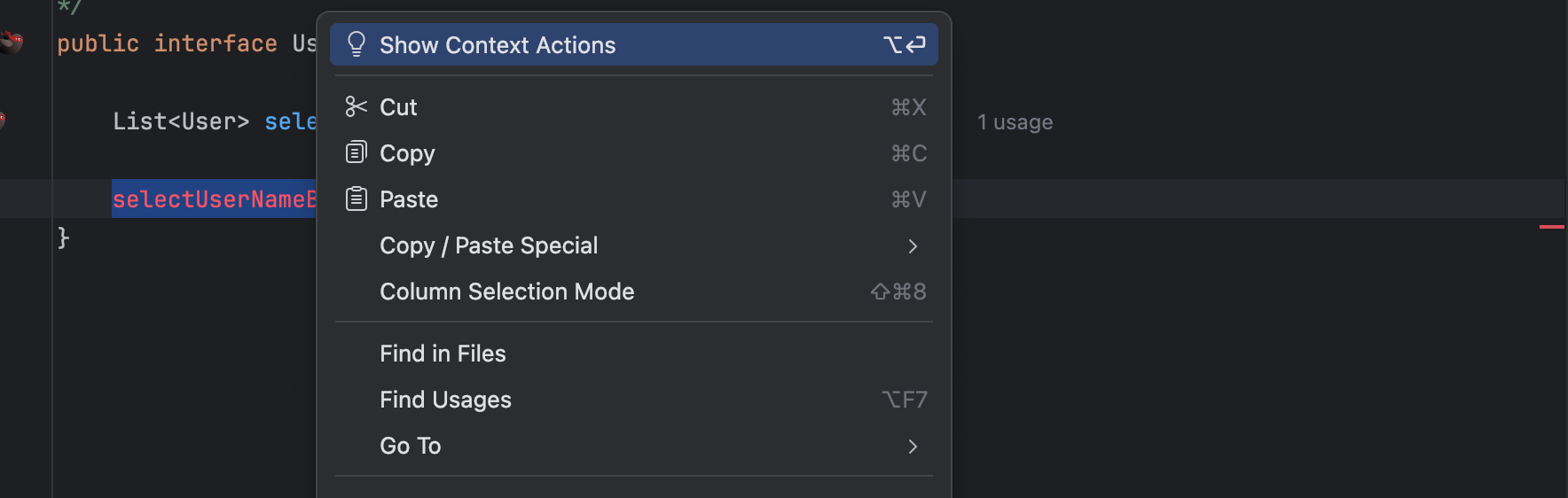The image size is (1568, 498).
Task: Click the Copy clipboard icon
Action: coord(356,153)
